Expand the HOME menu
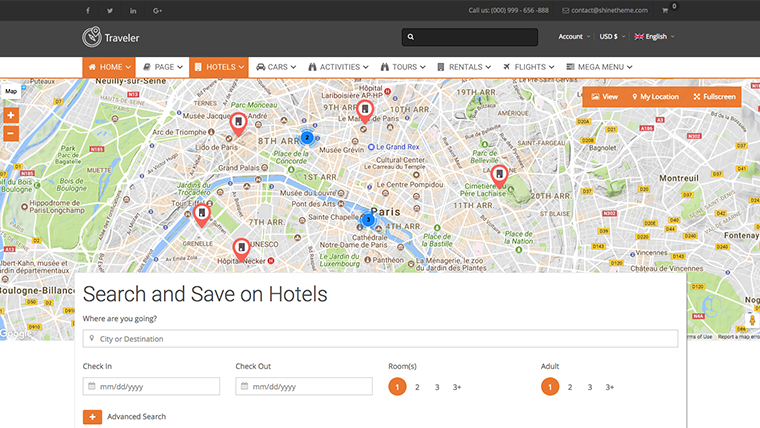The width and height of the screenshot is (760, 428). point(109,67)
